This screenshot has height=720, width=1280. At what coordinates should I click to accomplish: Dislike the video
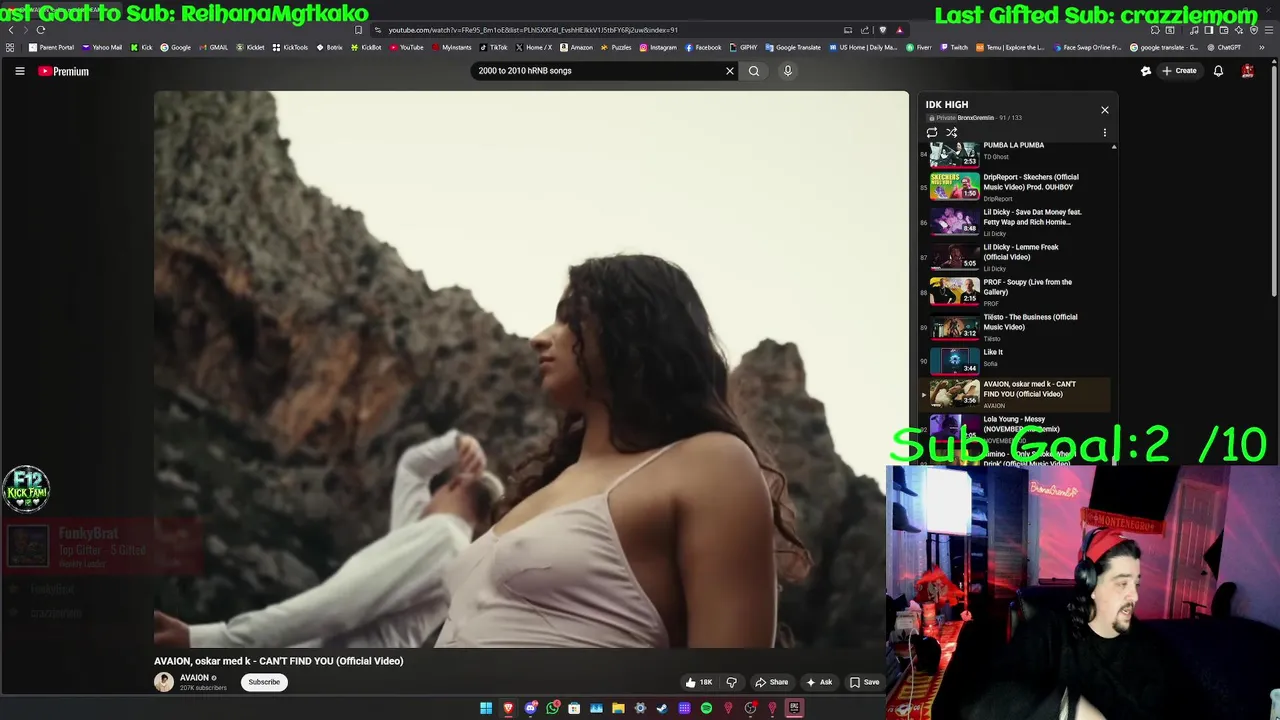pyautogui.click(x=731, y=682)
